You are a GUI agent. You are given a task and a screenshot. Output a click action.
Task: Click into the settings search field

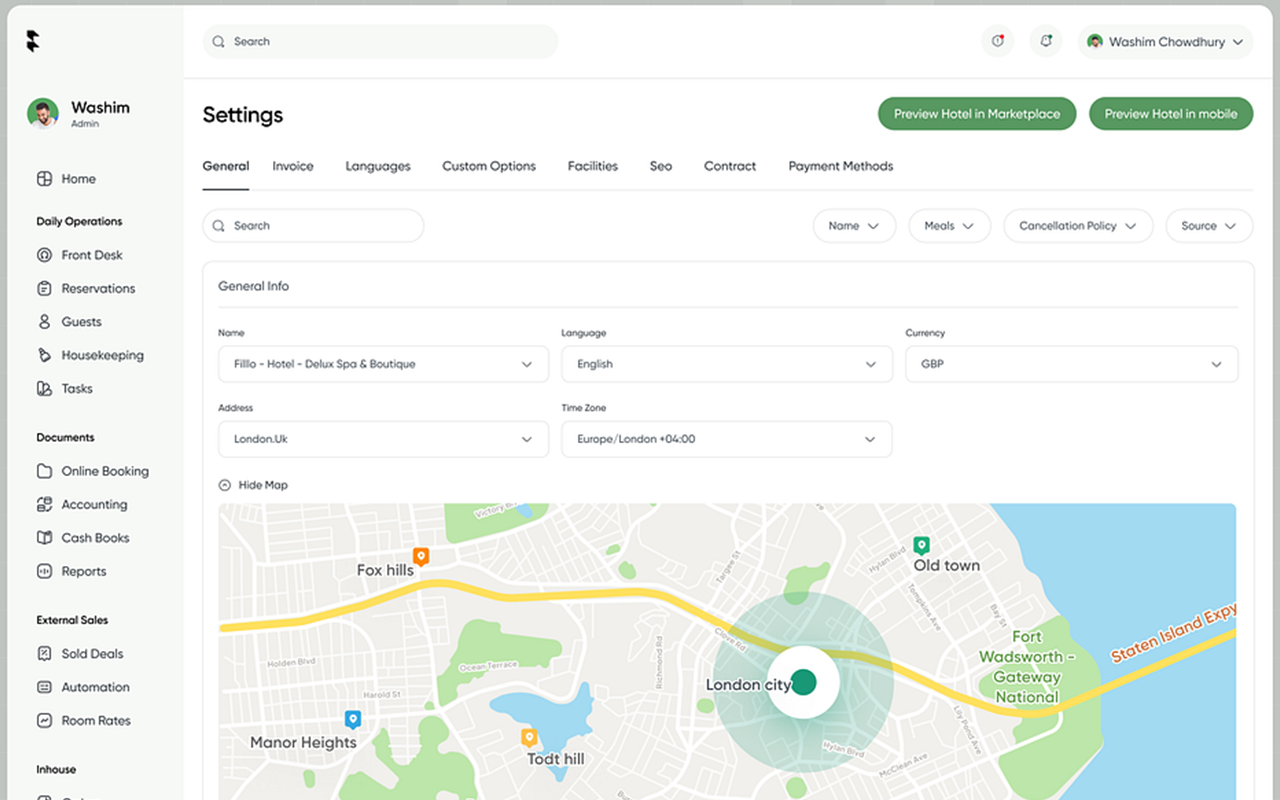tap(313, 226)
